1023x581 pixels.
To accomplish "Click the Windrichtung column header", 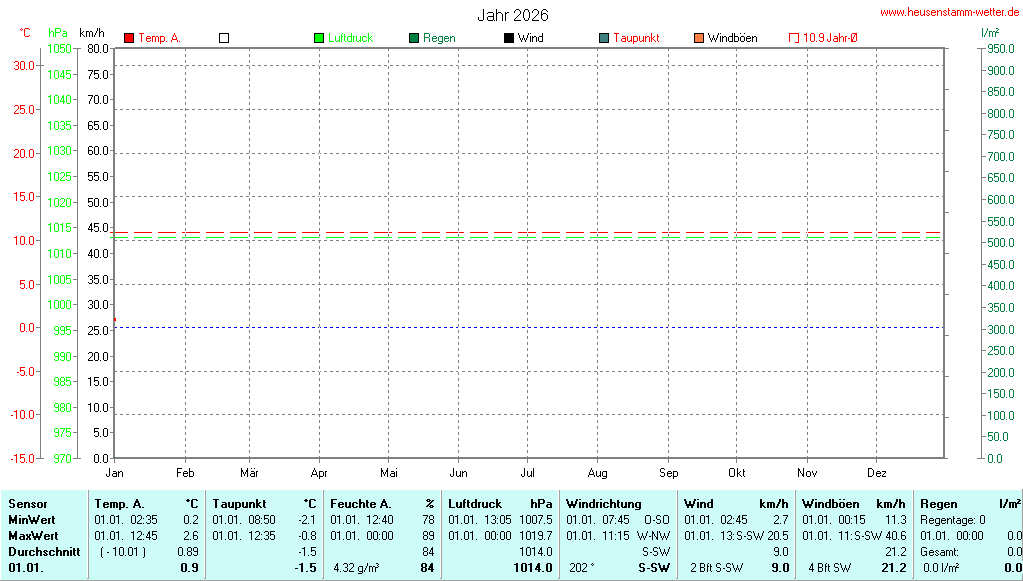I will [x=604, y=504].
